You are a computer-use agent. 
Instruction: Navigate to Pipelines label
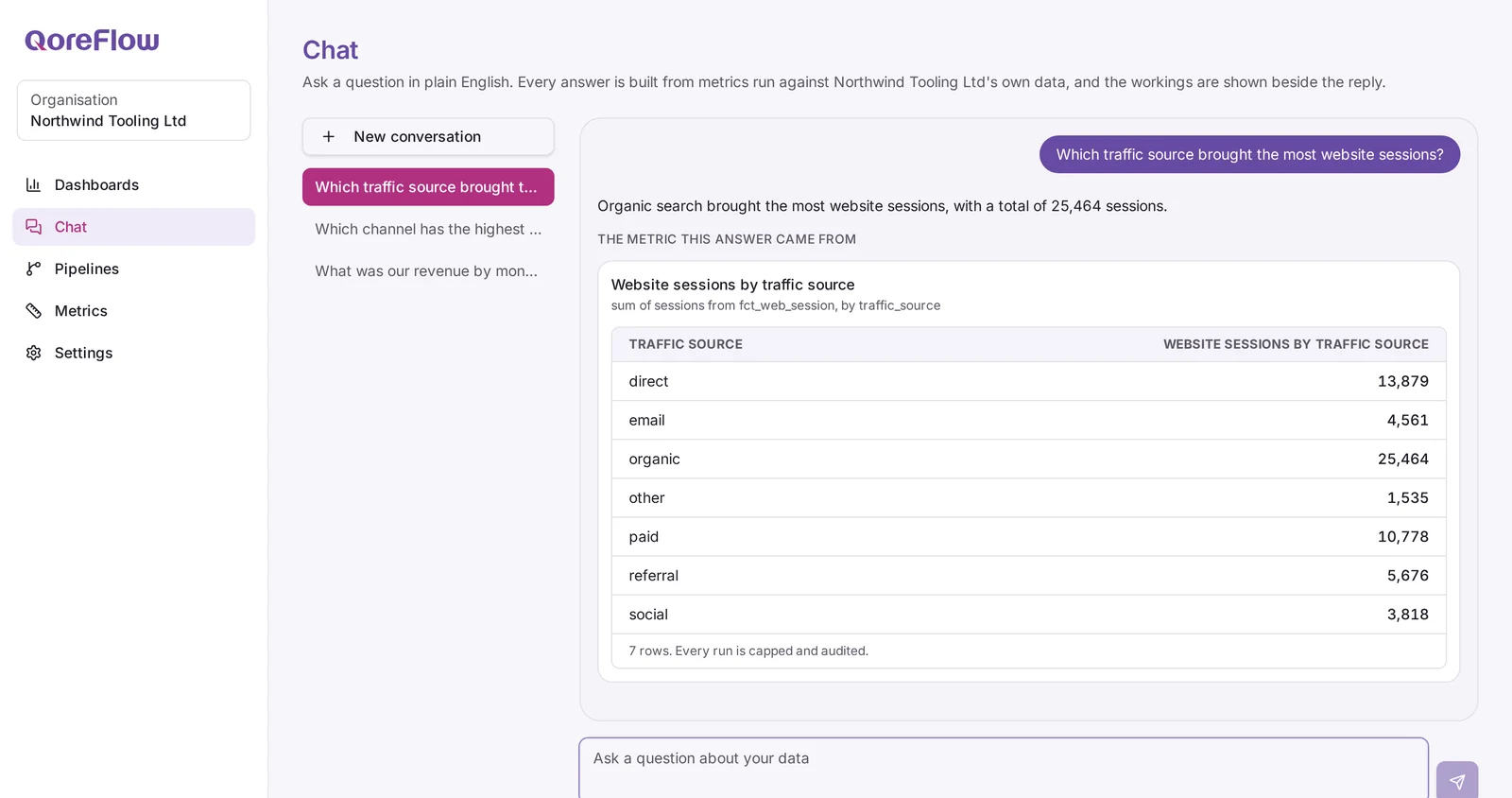[87, 269]
